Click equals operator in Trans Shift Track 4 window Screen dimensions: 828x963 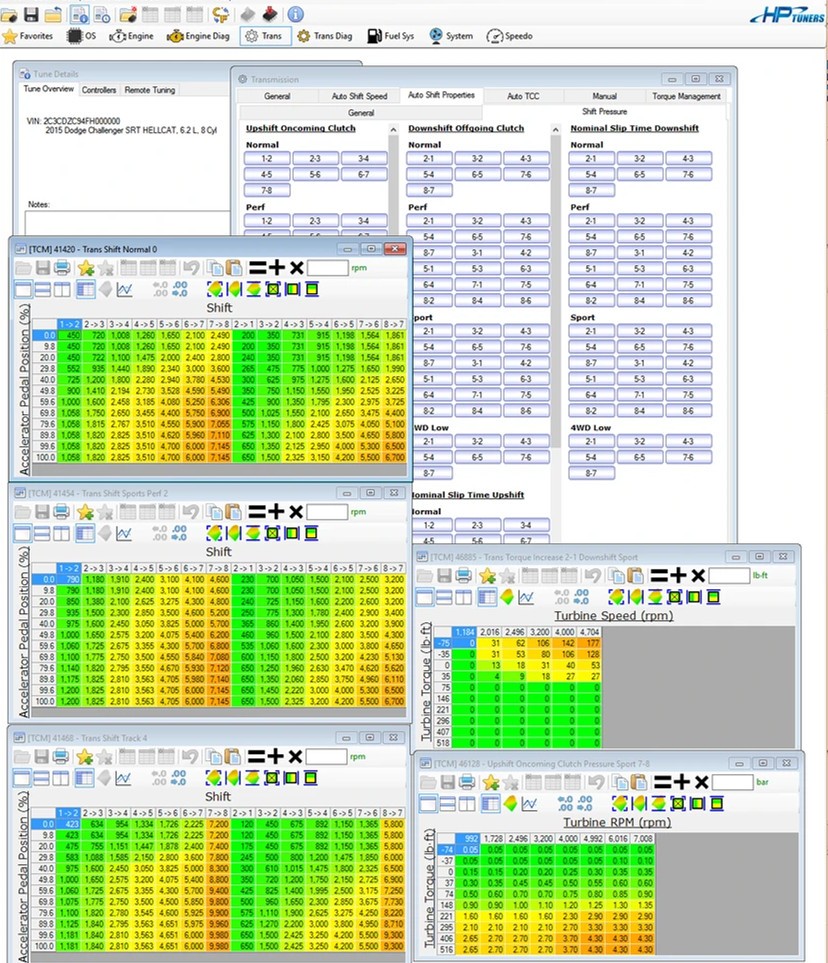257,756
